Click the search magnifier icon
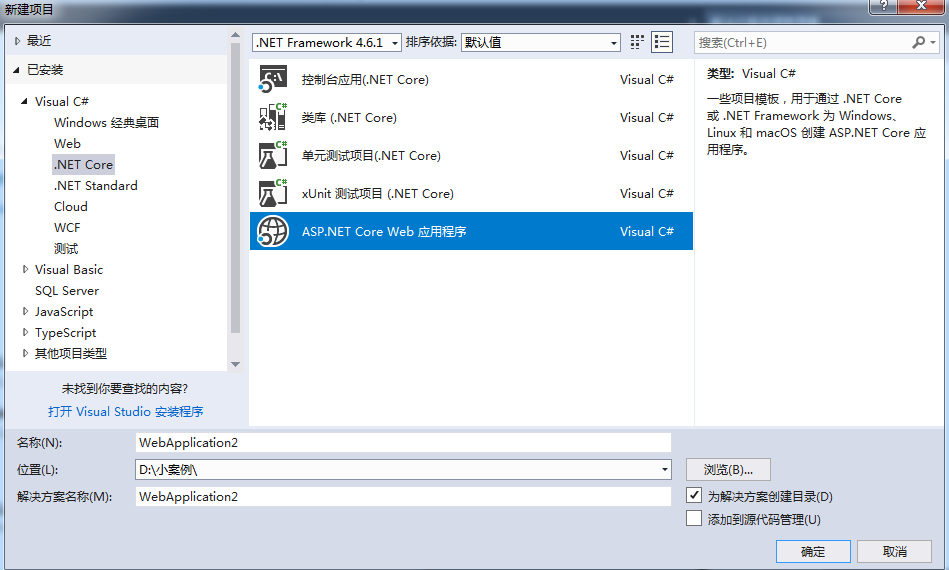The image size is (949, 570). pyautogui.click(x=918, y=42)
